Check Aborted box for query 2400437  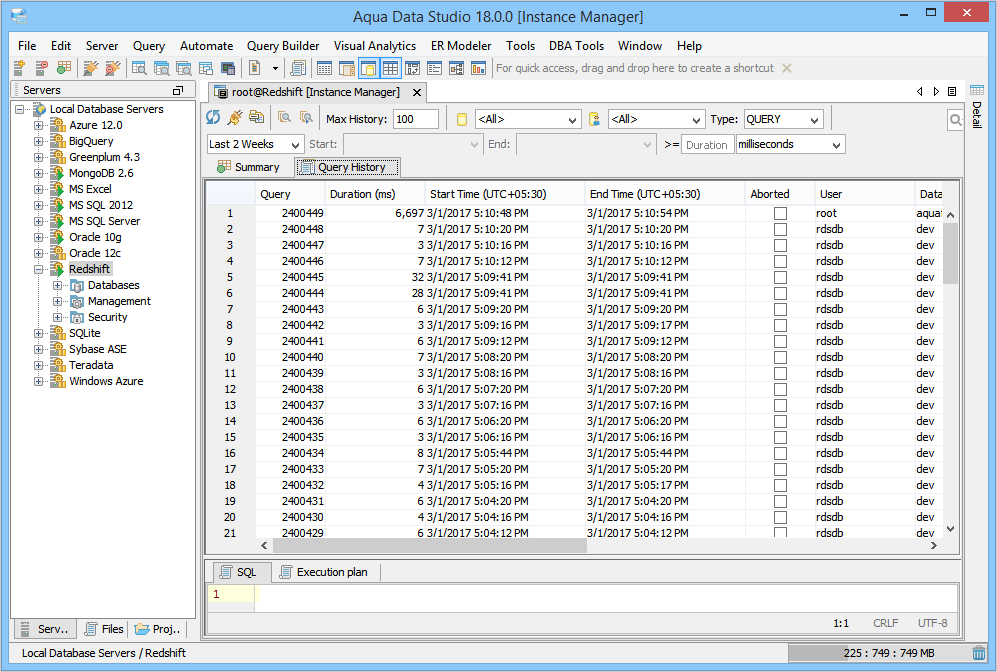780,406
